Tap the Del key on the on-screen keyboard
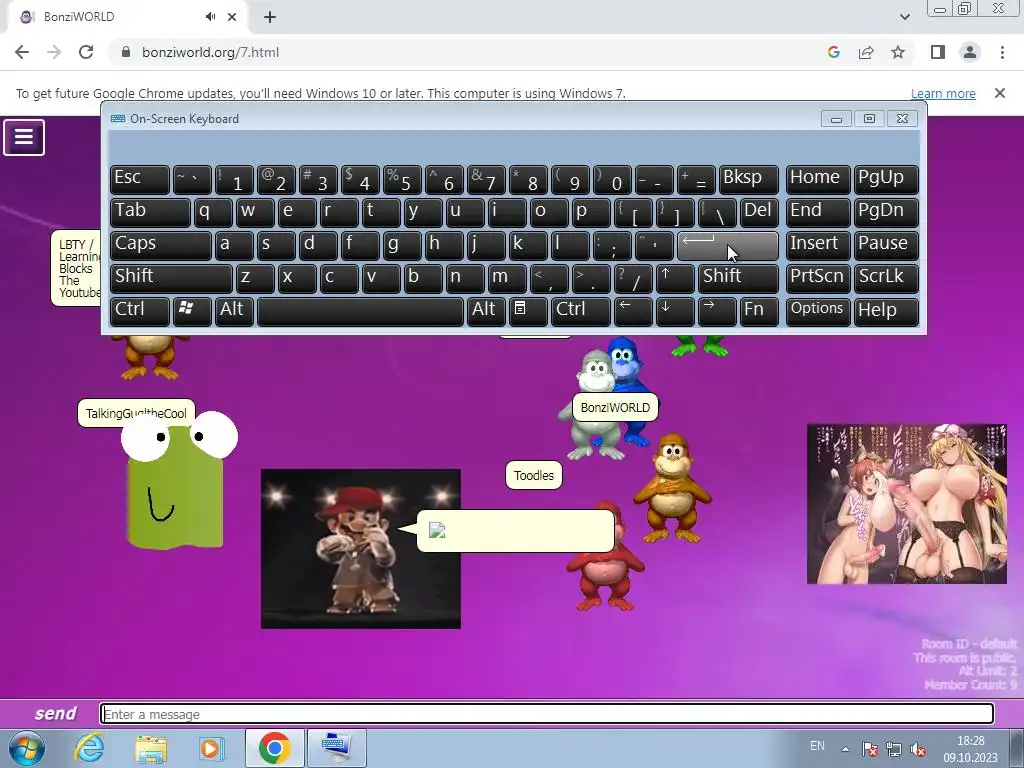The width and height of the screenshot is (1024, 768). coord(759,212)
